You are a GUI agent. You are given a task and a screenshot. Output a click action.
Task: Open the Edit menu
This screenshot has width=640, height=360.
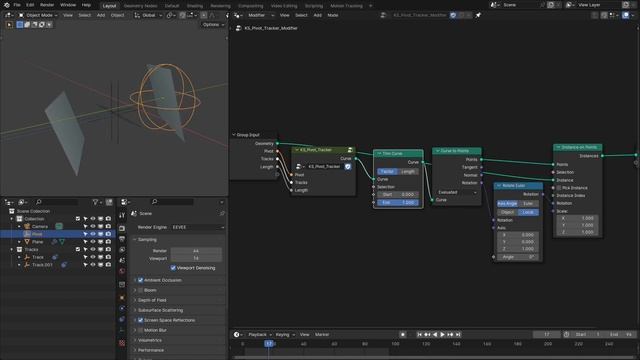[x=30, y=5]
